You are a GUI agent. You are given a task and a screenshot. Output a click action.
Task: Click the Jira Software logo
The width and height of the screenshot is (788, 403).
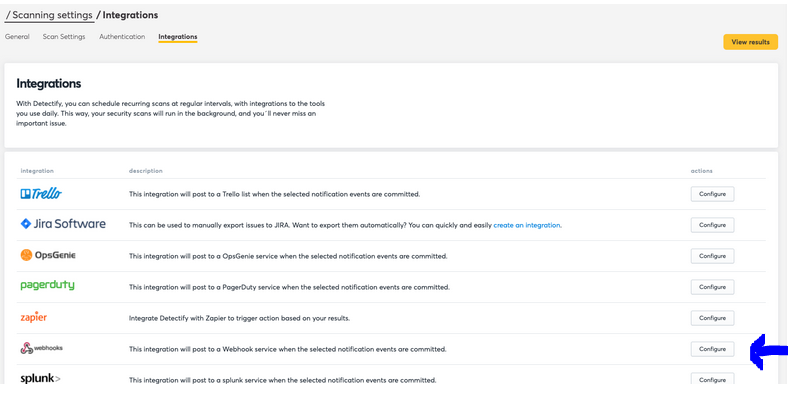62,224
